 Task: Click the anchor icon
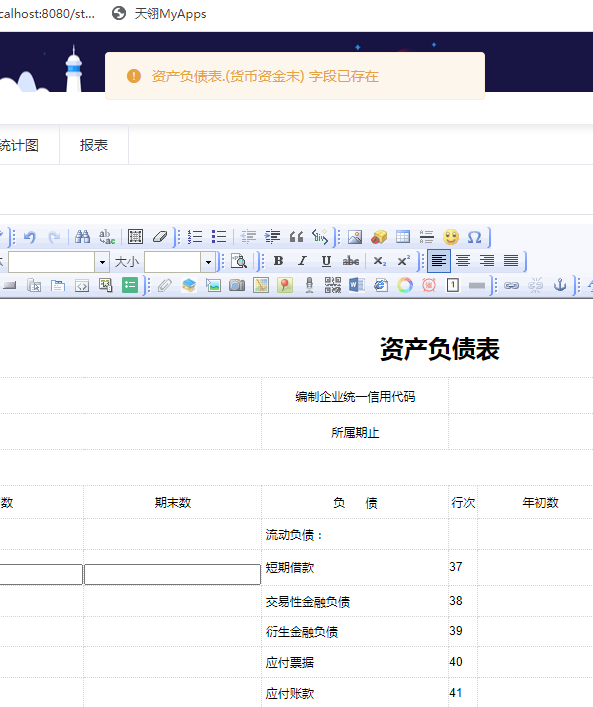(560, 285)
